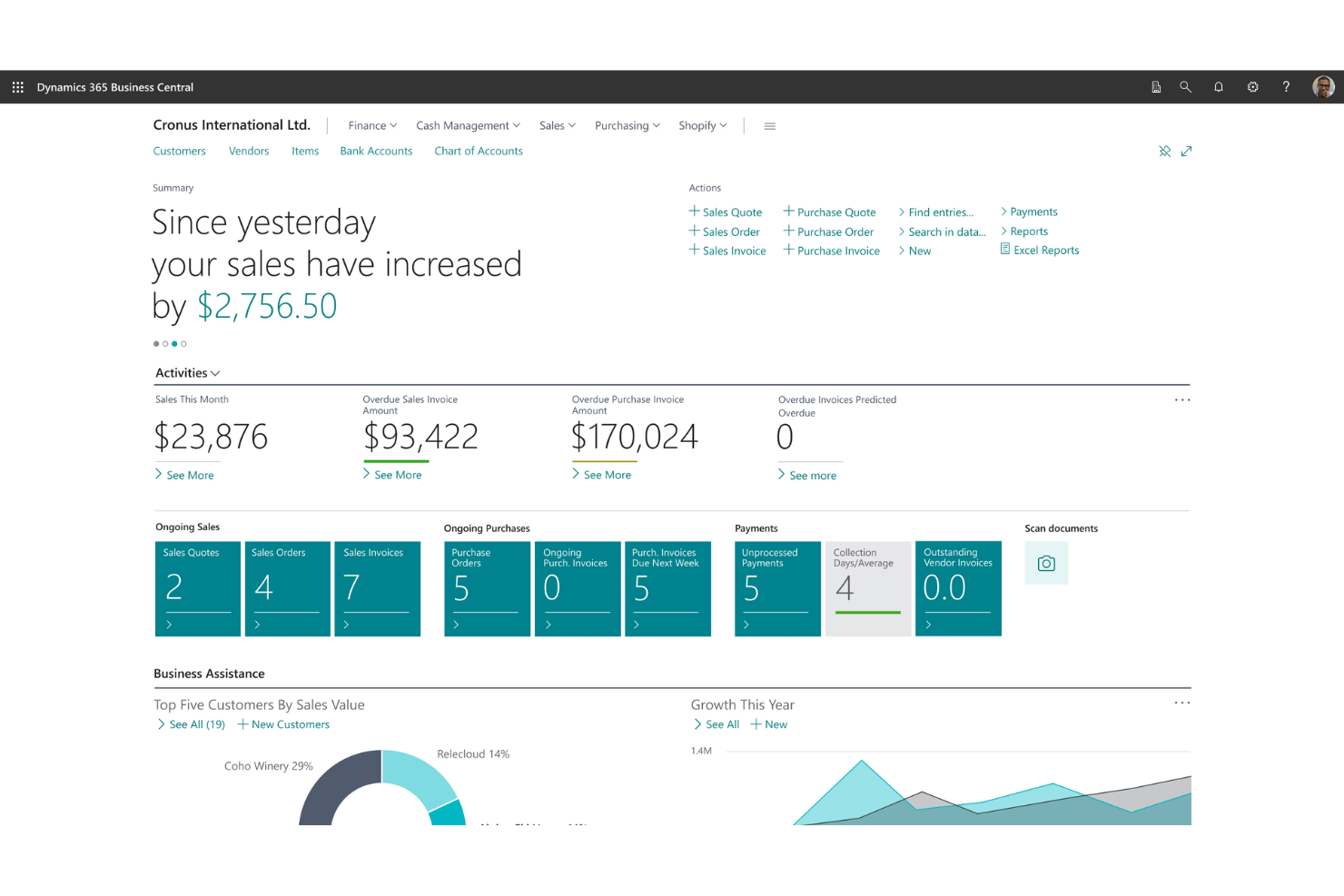Open the app launcher grid icon
The width and height of the screenshot is (1344, 896).
point(17,86)
